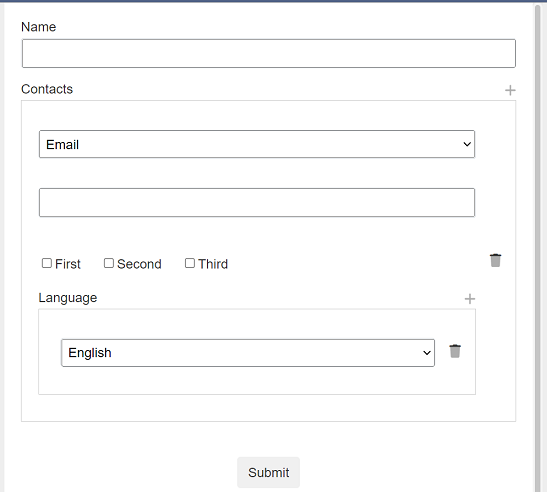
Task: Check the Third checkbox
Action: [x=190, y=263]
